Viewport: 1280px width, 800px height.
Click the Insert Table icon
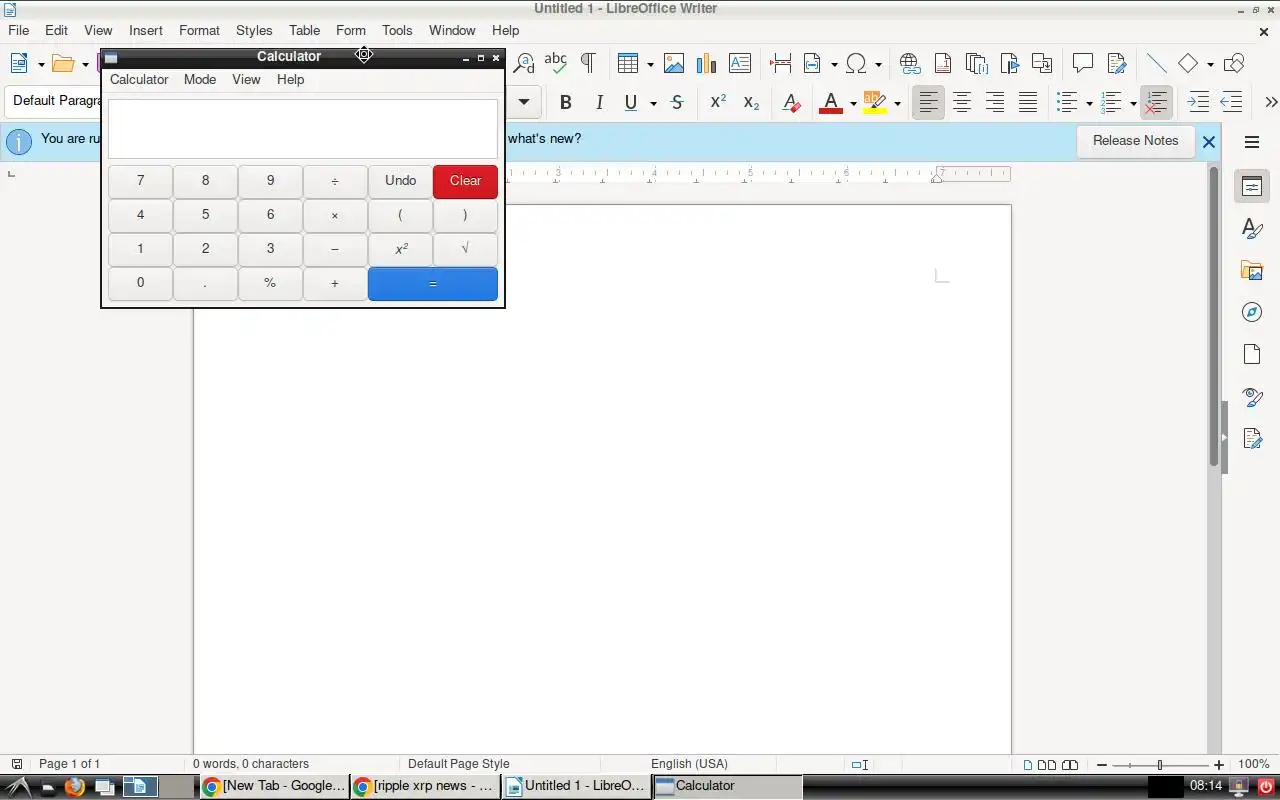[x=628, y=64]
